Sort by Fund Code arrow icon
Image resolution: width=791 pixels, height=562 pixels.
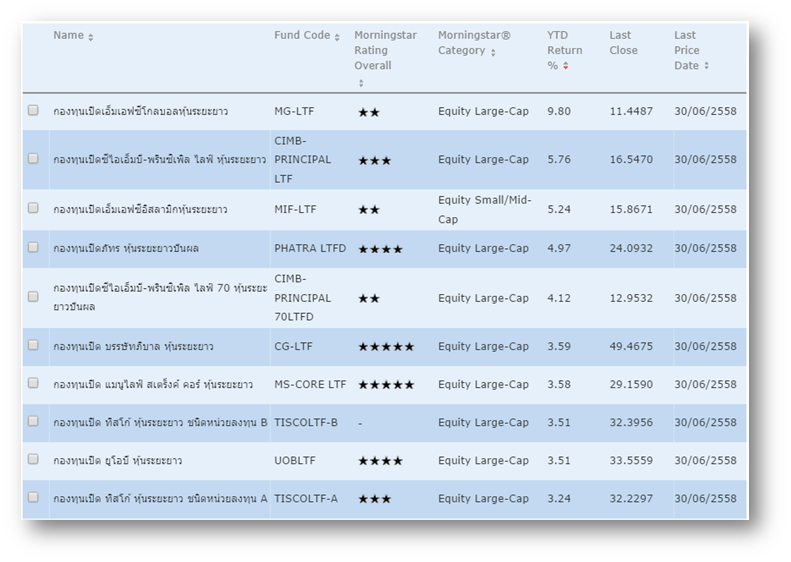click(x=337, y=37)
